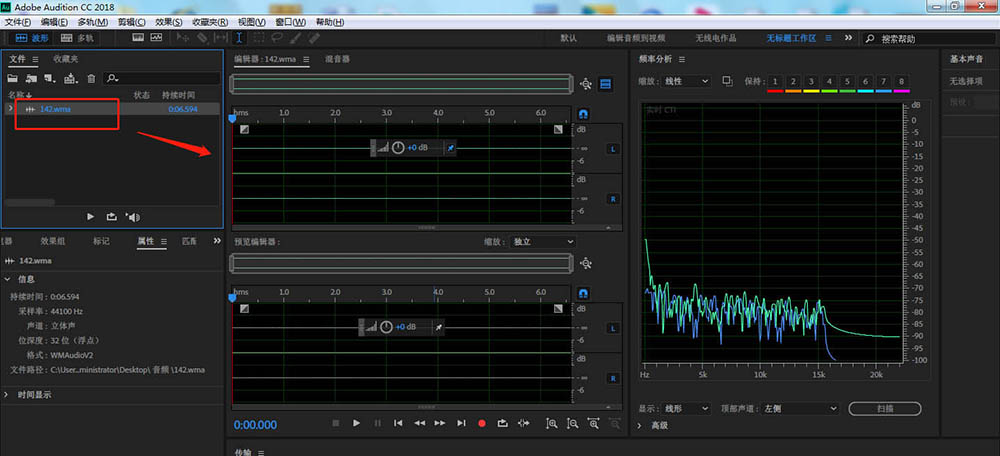Open the 缩放 独立 dropdown in preview editor
The width and height of the screenshot is (1000, 456).
[x=543, y=242]
